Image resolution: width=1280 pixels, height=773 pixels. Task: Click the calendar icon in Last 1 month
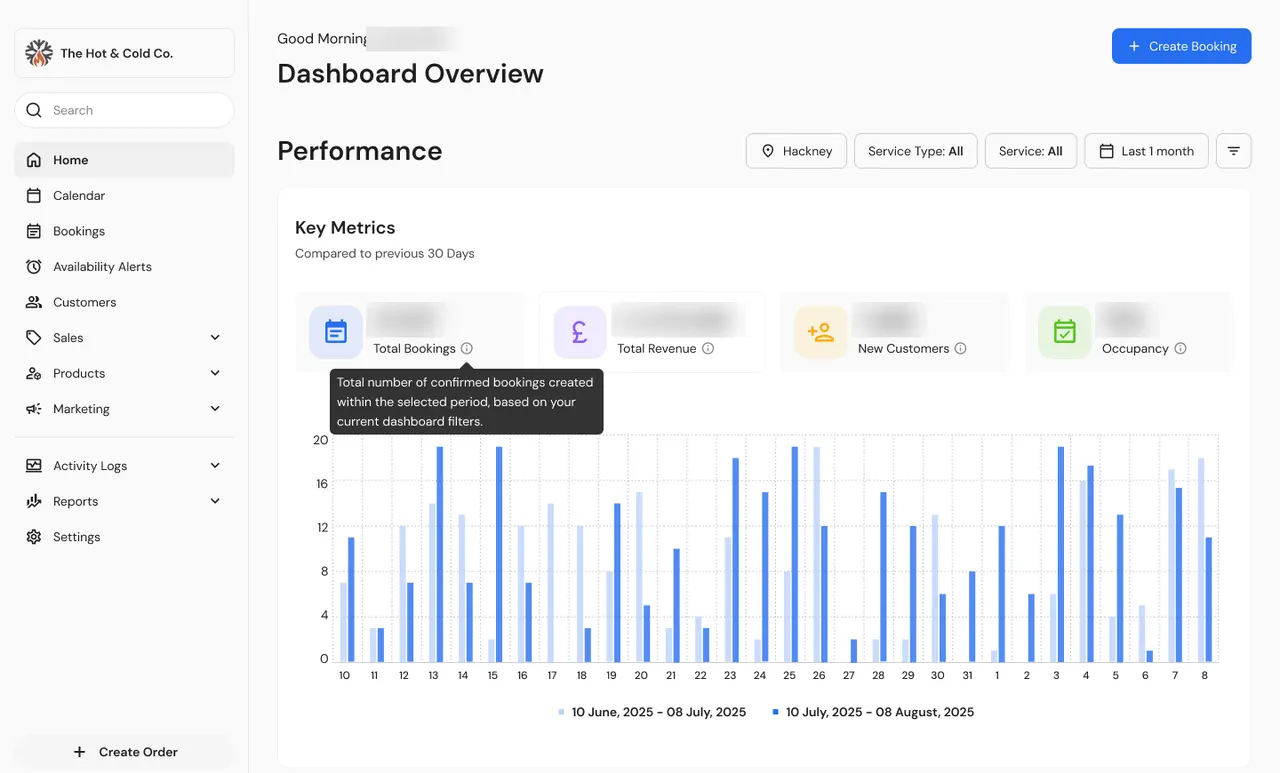click(x=1106, y=151)
